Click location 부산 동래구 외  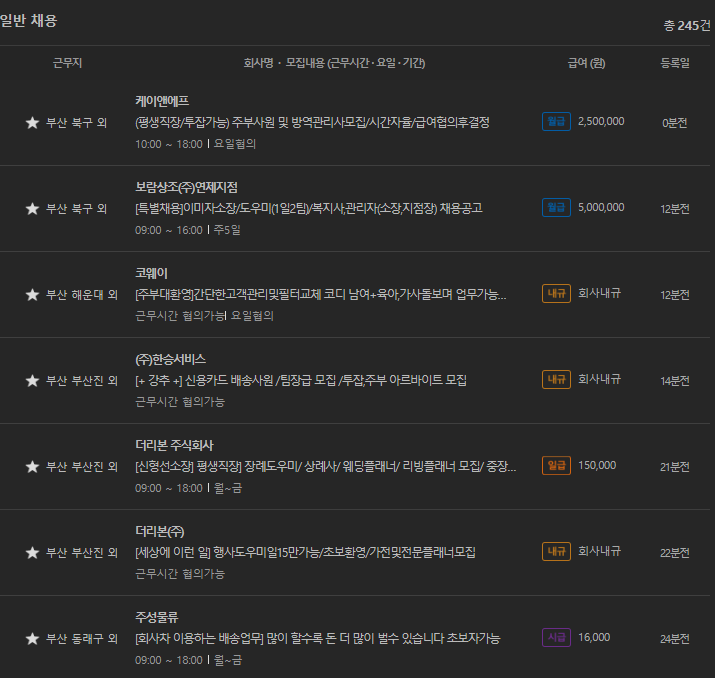pos(82,639)
